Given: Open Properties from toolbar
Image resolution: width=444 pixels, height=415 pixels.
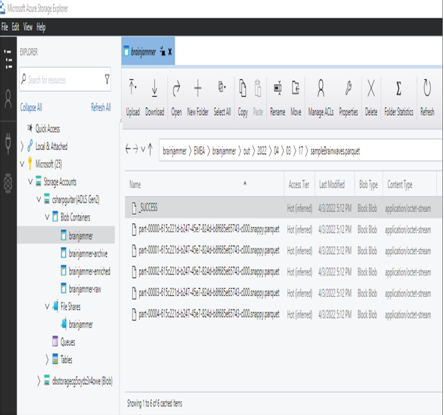Looking at the screenshot, I should pos(348,98).
